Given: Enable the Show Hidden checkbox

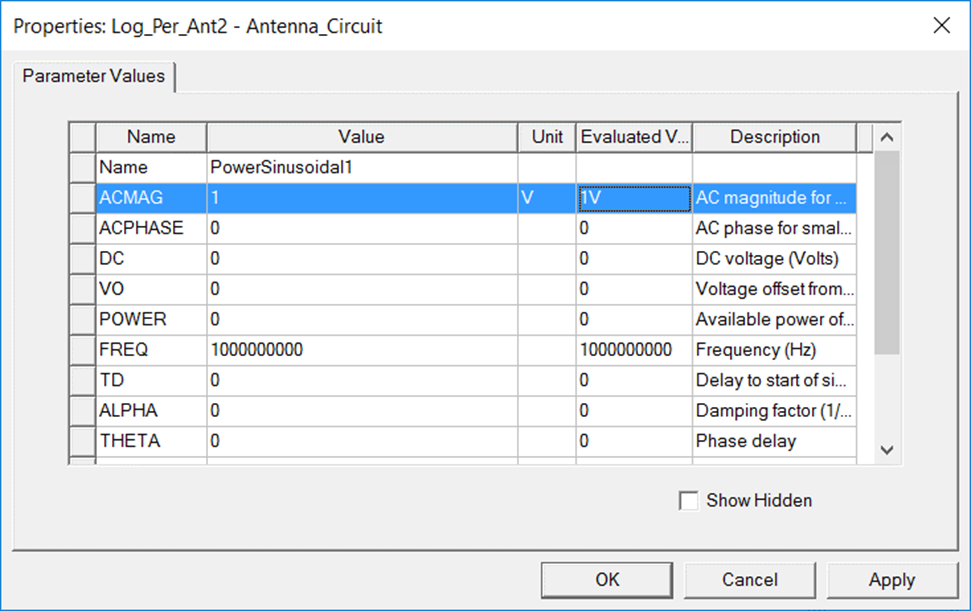Looking at the screenshot, I should coord(688,500).
